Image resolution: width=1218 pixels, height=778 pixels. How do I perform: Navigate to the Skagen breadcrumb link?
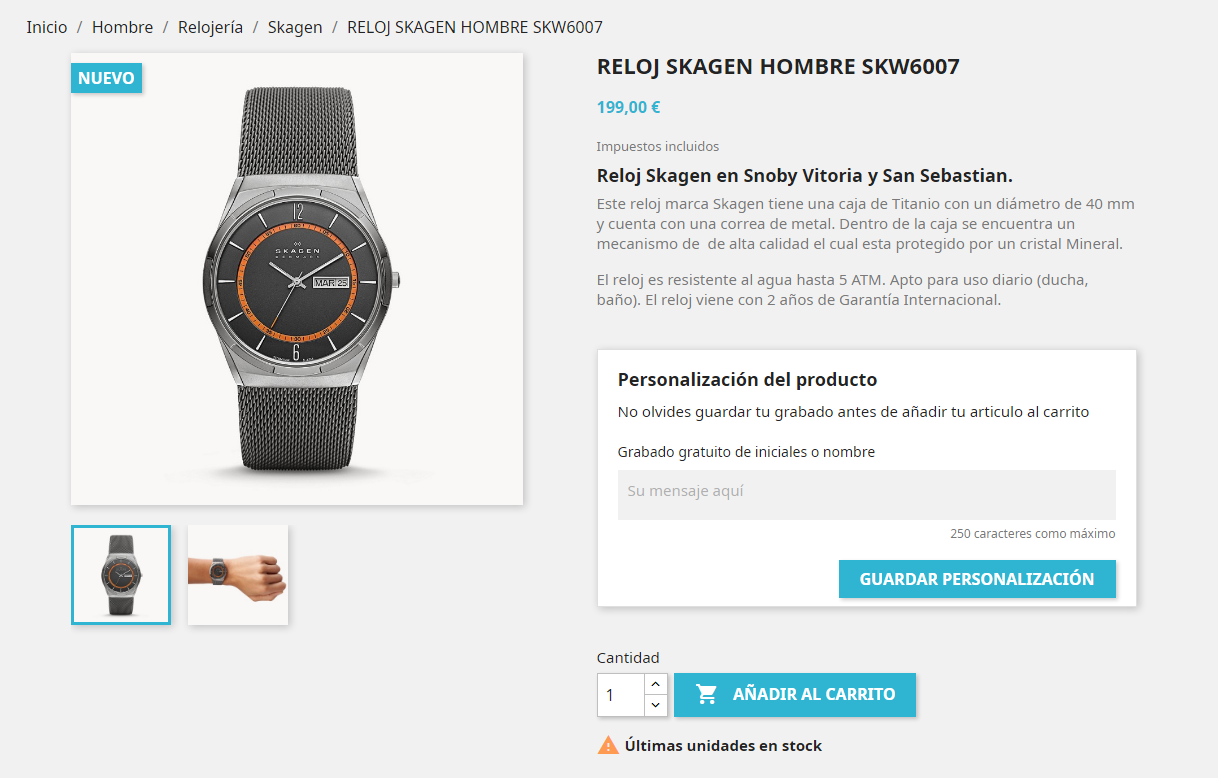(295, 27)
